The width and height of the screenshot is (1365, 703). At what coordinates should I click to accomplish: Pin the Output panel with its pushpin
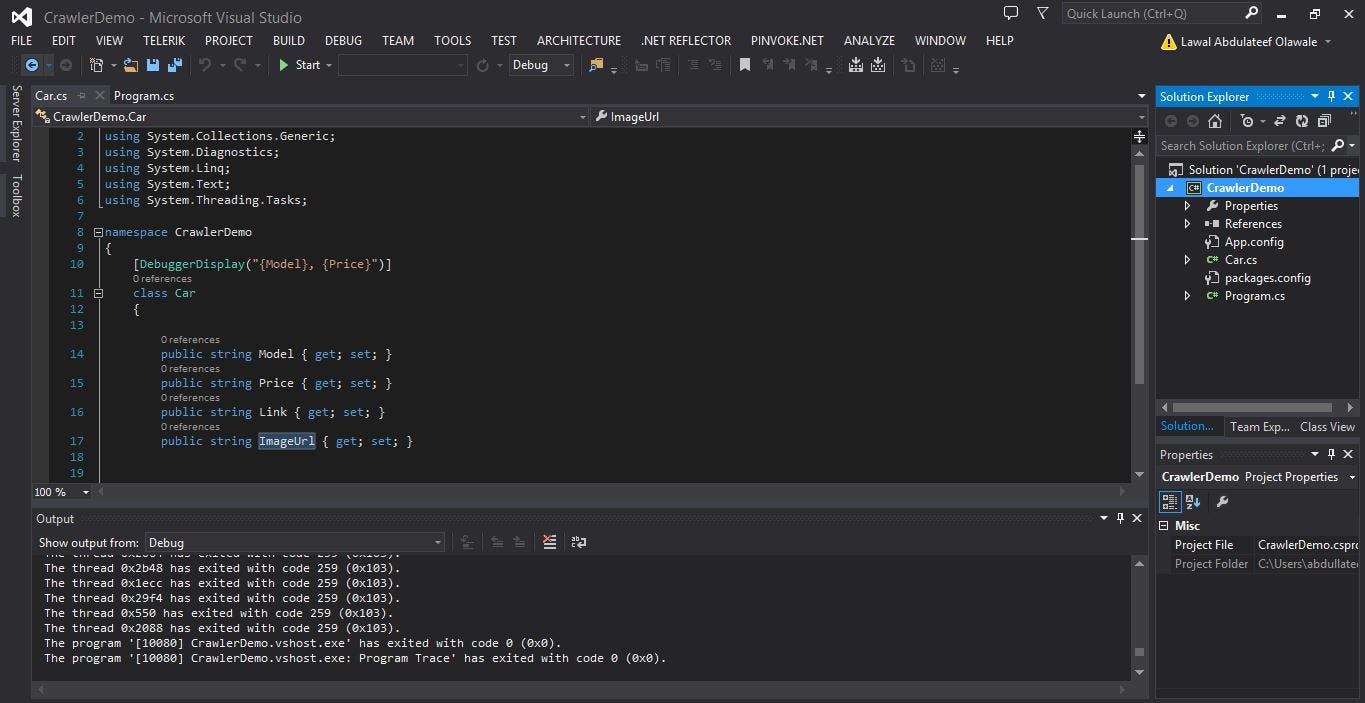click(x=1120, y=518)
